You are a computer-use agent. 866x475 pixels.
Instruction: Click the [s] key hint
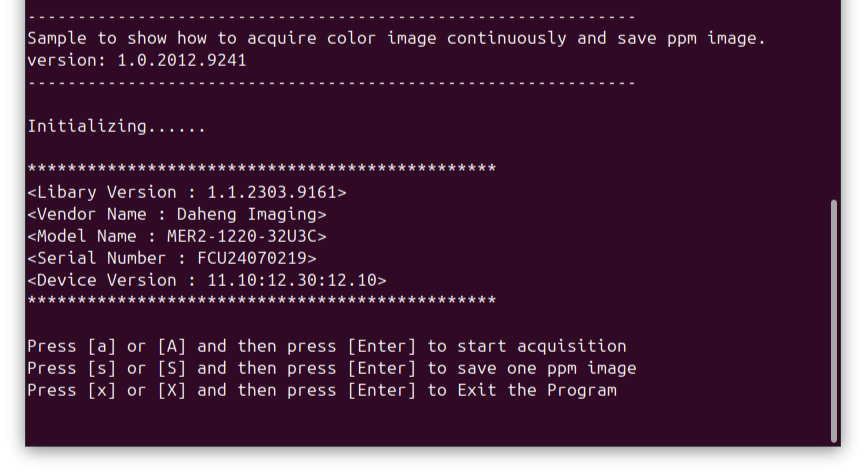102,368
